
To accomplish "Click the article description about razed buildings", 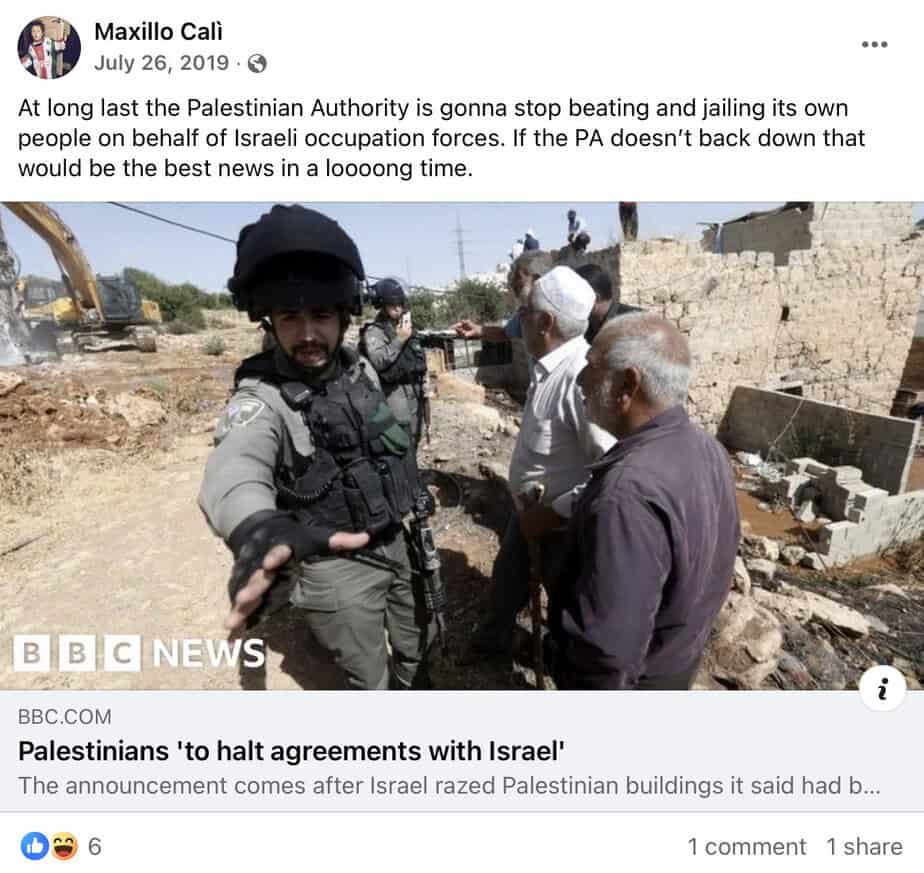I will (x=449, y=786).
